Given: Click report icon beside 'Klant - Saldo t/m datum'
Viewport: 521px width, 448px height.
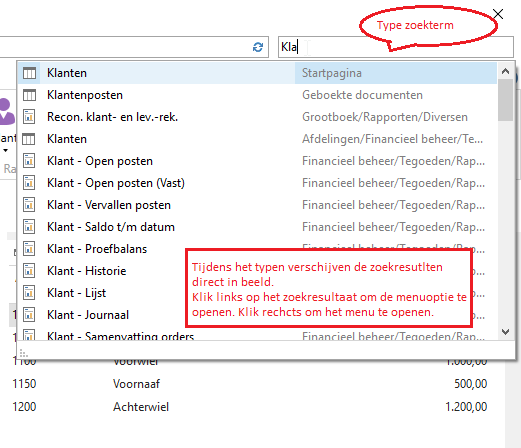Looking at the screenshot, I should click(x=29, y=227).
